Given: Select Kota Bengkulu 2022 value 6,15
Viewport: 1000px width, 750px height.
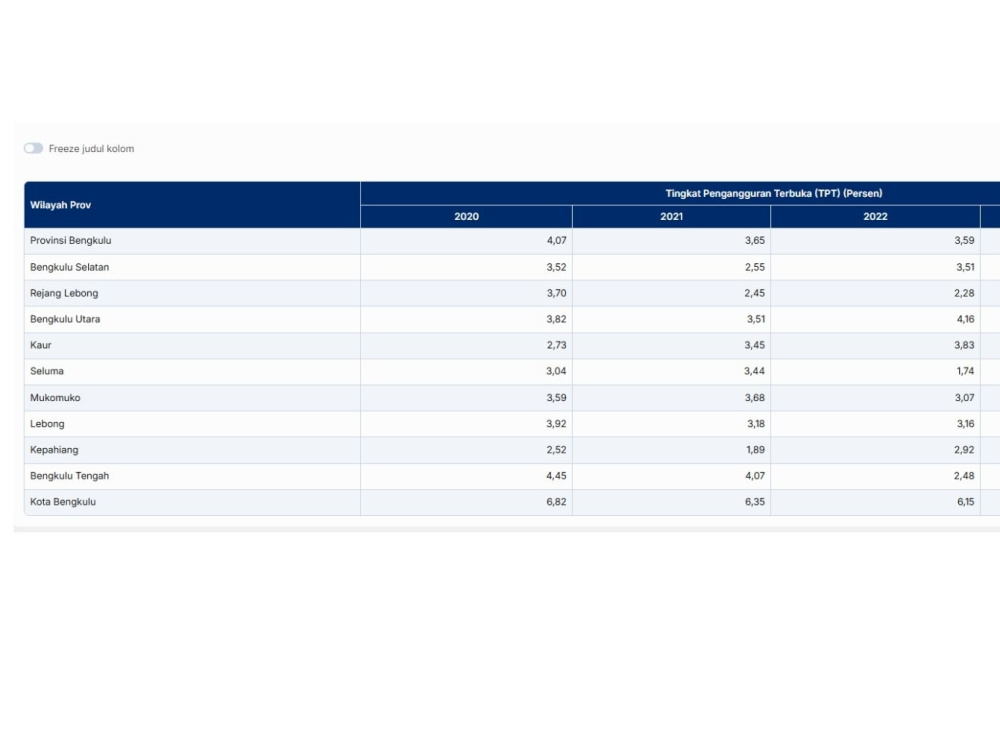Looking at the screenshot, I should point(966,502).
